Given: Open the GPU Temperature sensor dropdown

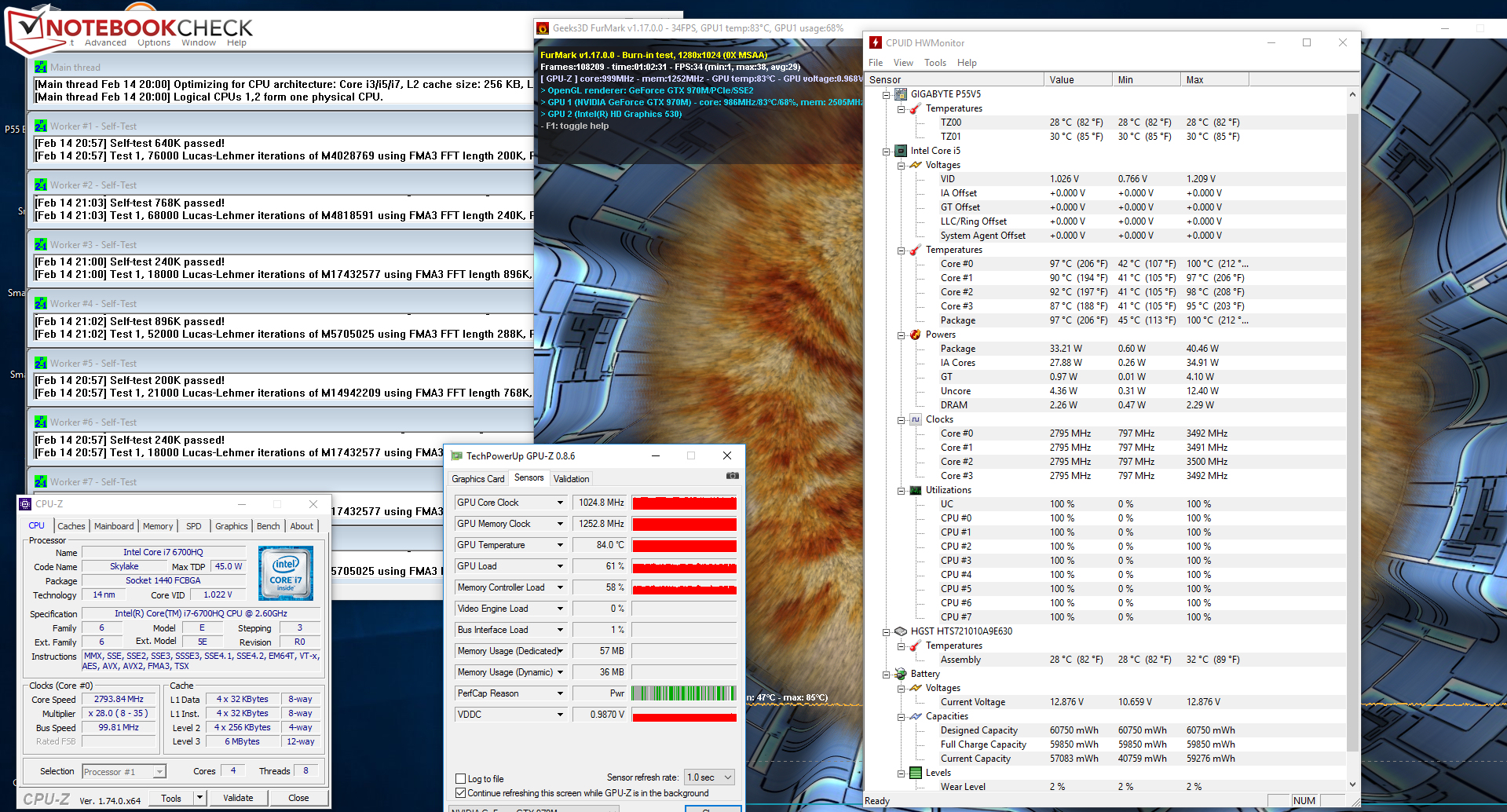Looking at the screenshot, I should (560, 545).
